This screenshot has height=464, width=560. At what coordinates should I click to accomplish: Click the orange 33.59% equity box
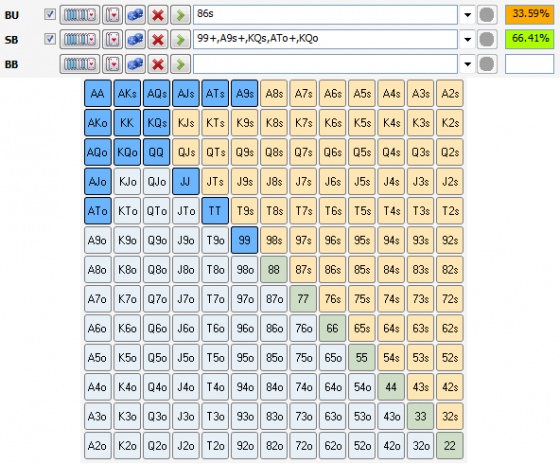[530, 15]
